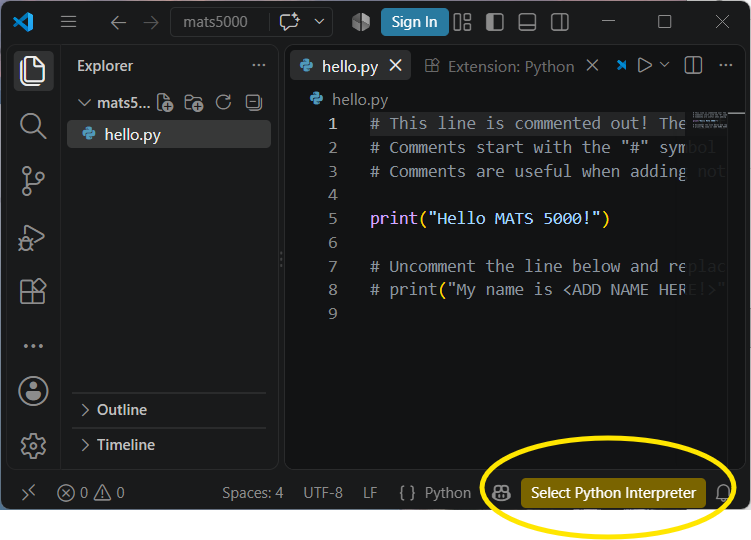751x540 pixels.
Task: Click line number 8 in the gutter
Action: (333, 290)
